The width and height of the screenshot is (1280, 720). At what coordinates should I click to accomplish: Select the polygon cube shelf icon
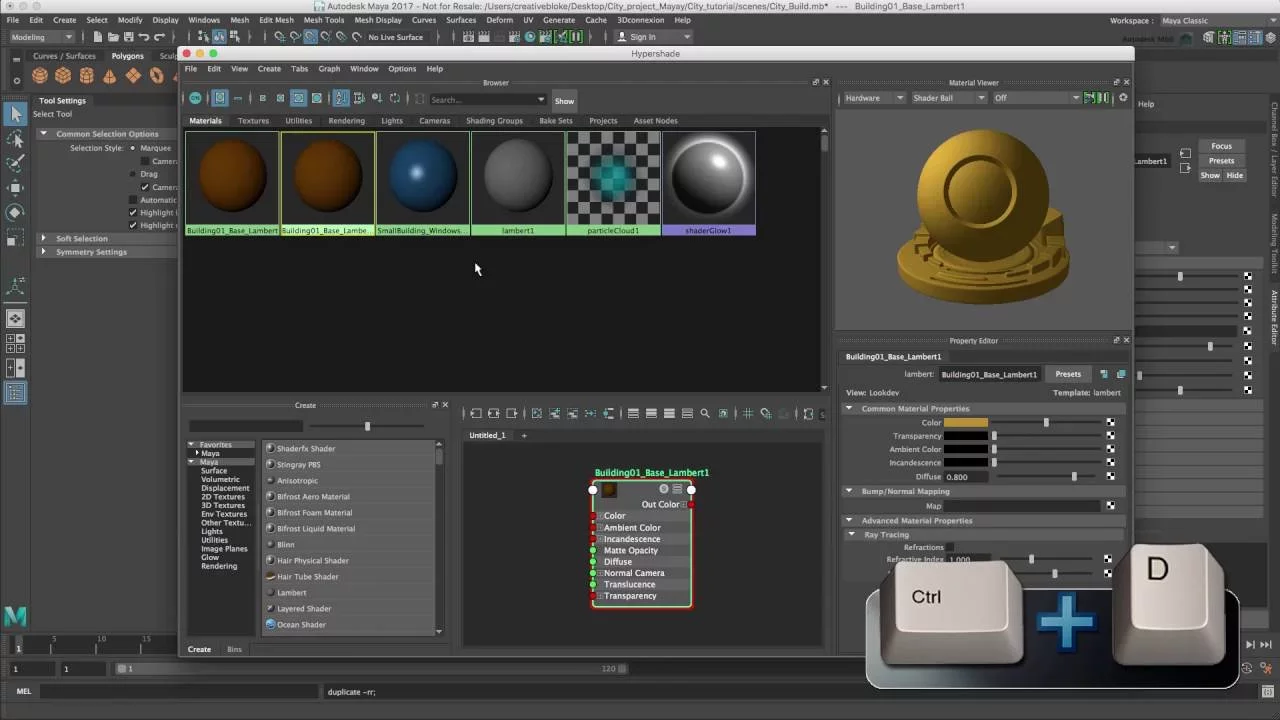point(63,75)
